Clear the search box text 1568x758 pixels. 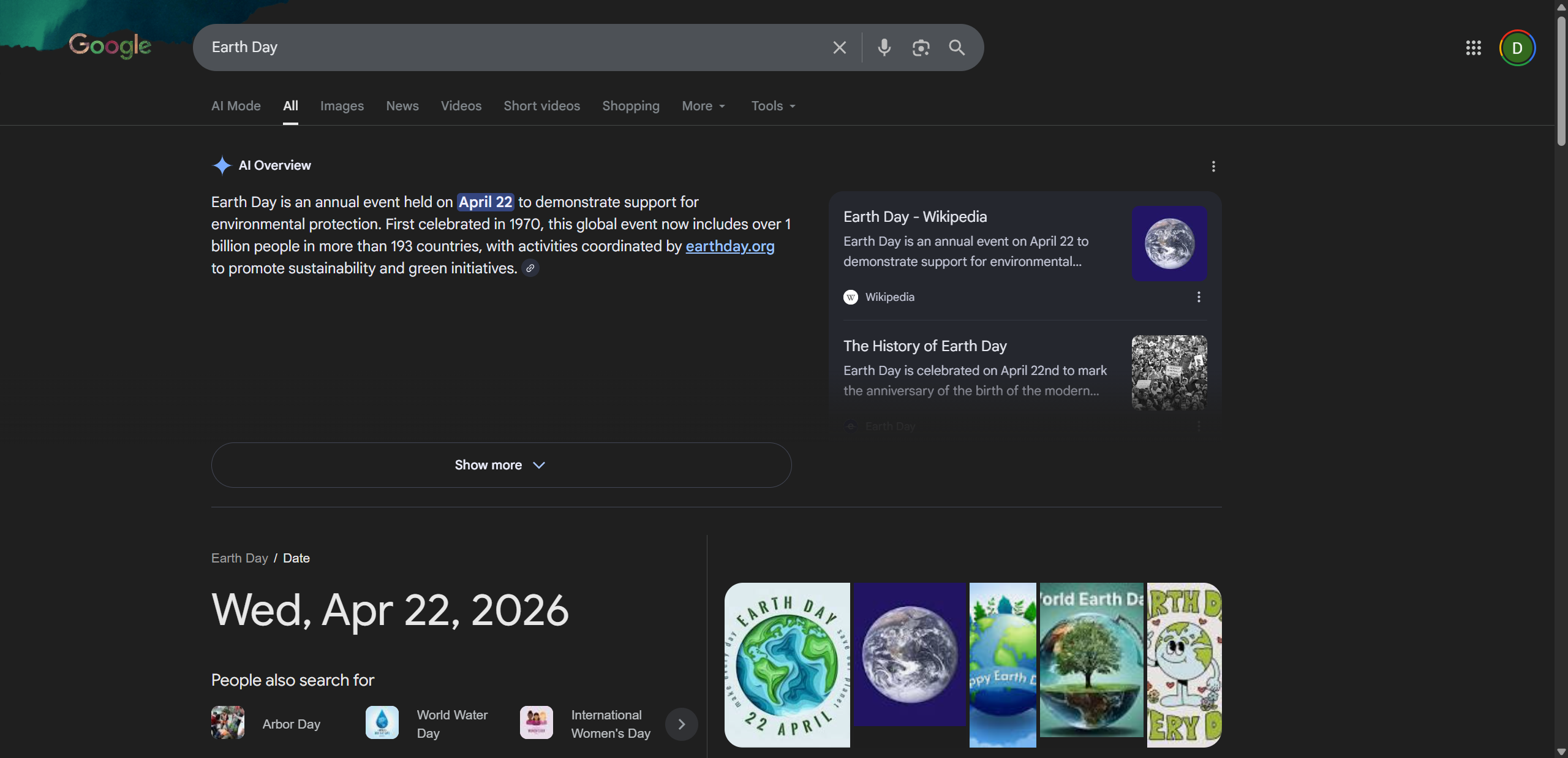(839, 48)
